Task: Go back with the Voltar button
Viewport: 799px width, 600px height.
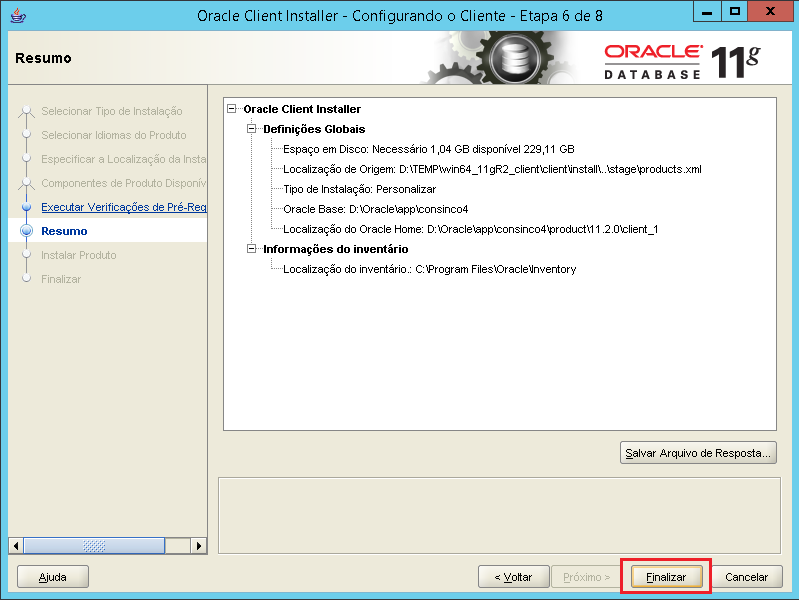Action: point(513,577)
